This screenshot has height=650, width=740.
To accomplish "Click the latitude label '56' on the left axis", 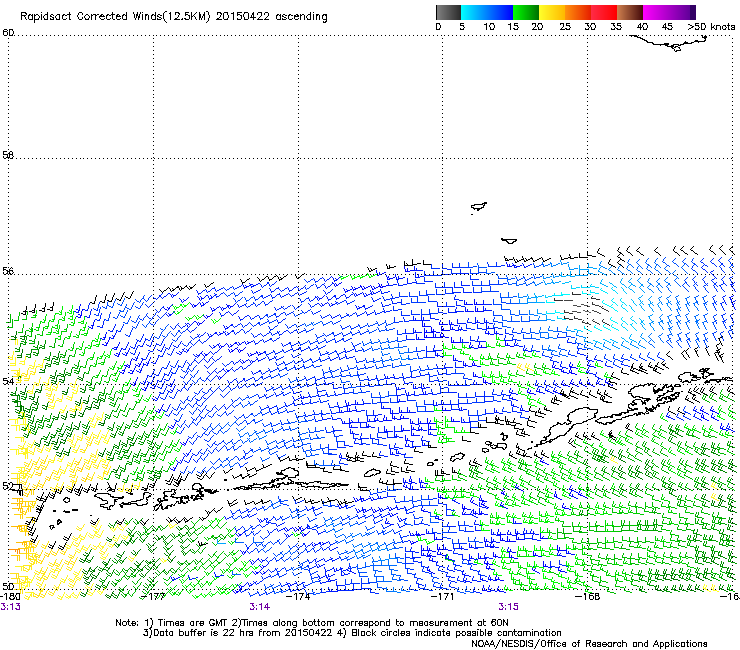I will 8,271.
